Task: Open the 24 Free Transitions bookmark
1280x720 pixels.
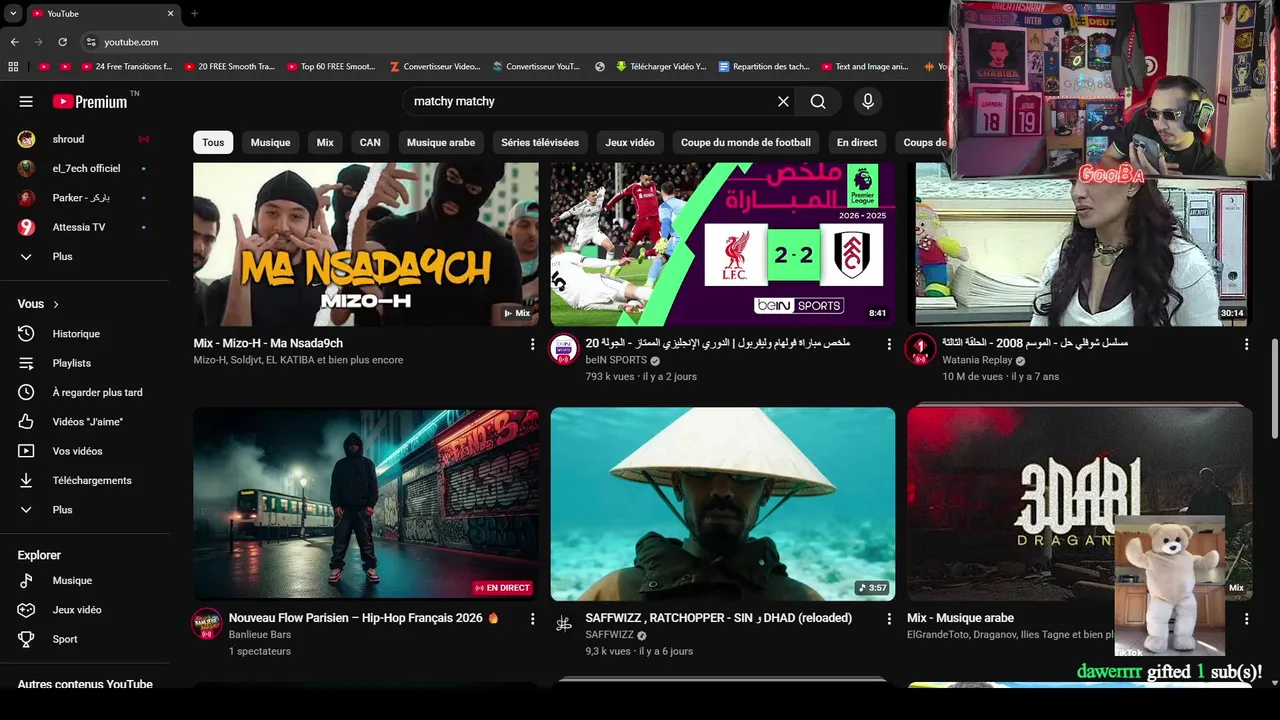Action: (x=125, y=67)
